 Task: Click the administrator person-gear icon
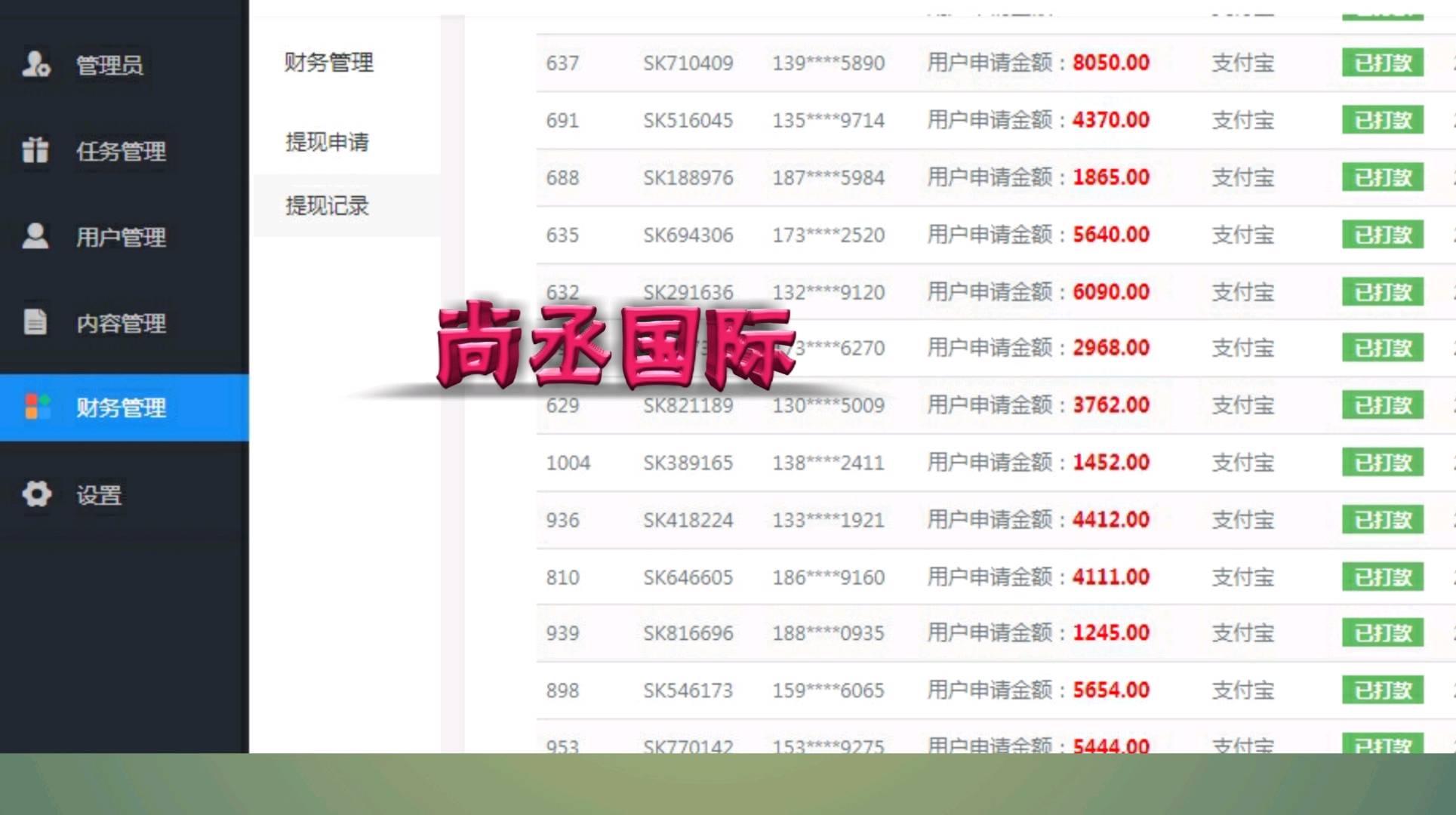[35, 64]
